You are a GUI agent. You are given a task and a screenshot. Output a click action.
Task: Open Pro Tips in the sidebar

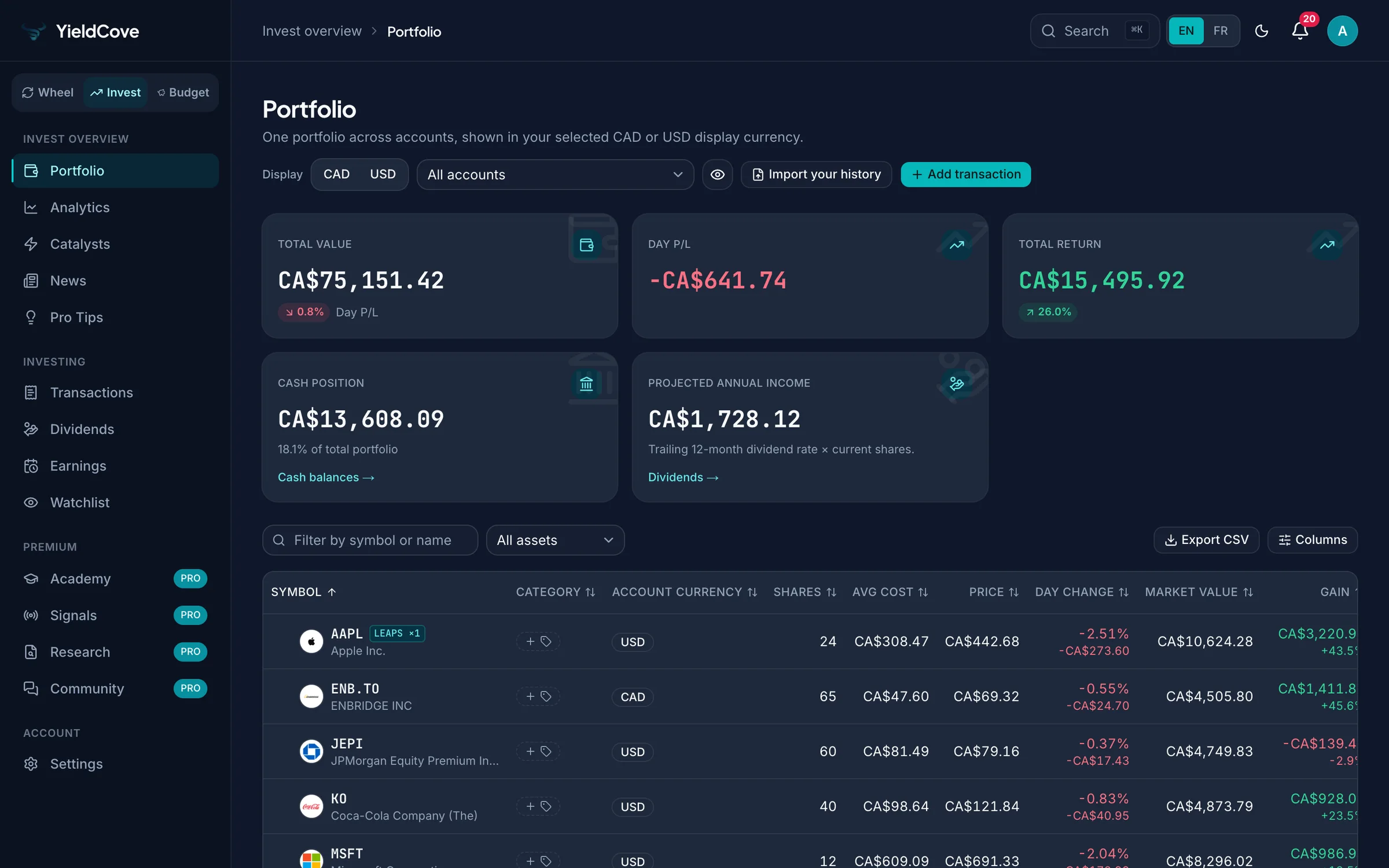click(115, 317)
